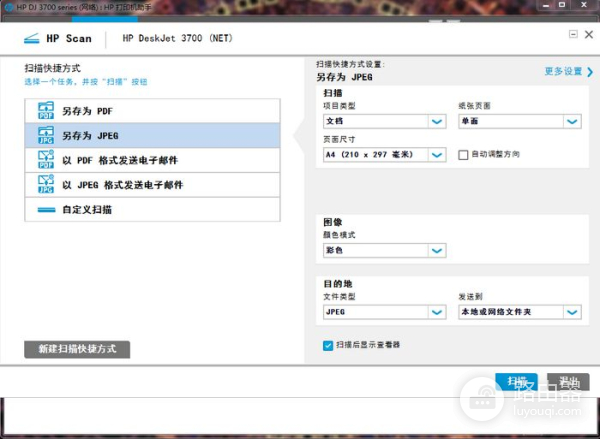600x439 pixels.
Task: Click the small HP icon in the outer window title bar
Action: (x=9, y=7)
